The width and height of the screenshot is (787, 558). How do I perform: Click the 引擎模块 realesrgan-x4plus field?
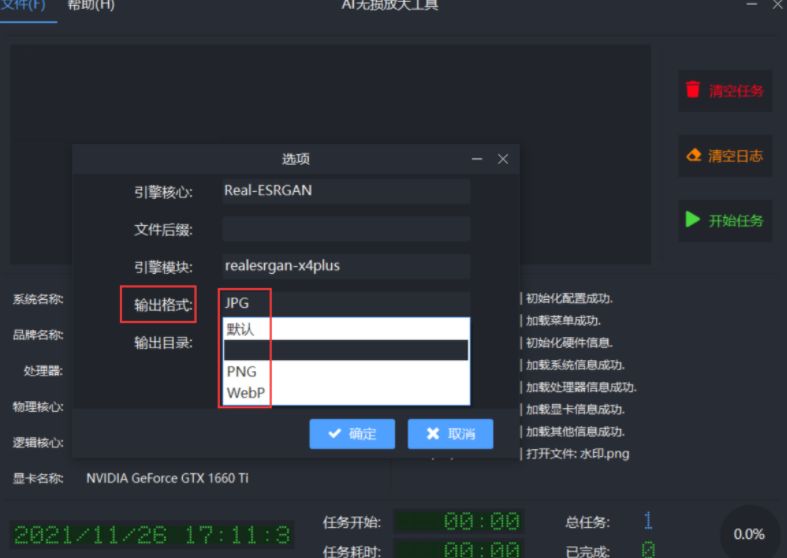(345, 267)
